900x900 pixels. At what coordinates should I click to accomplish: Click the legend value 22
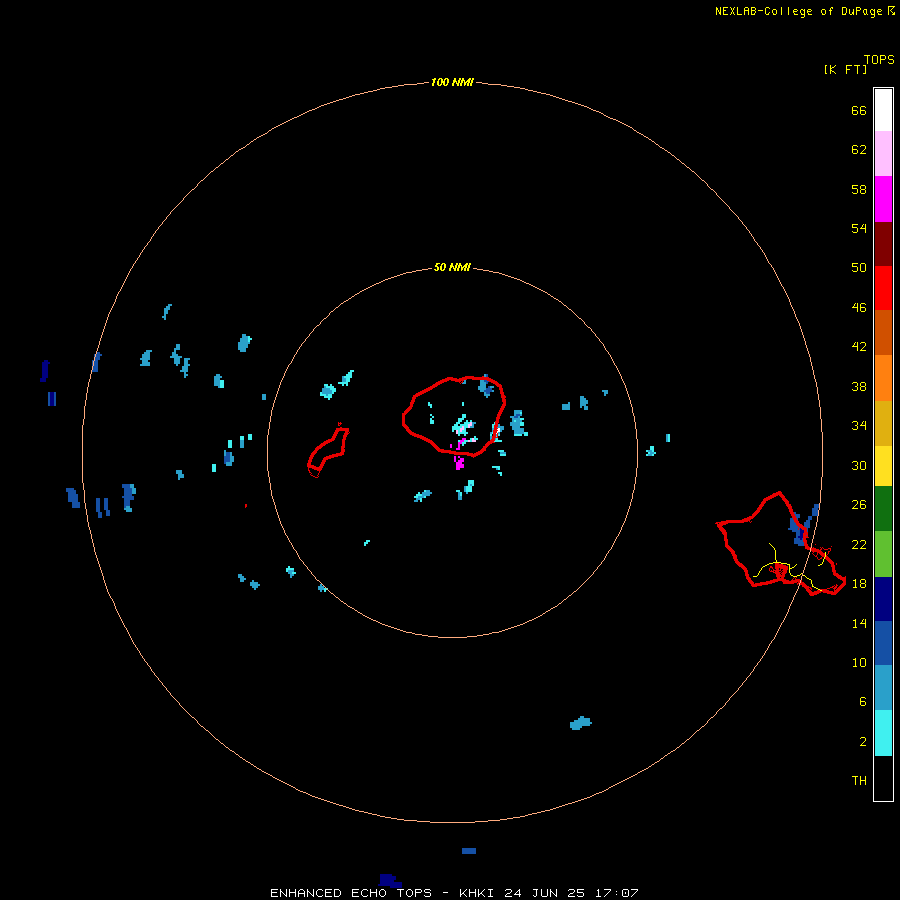tap(859, 544)
